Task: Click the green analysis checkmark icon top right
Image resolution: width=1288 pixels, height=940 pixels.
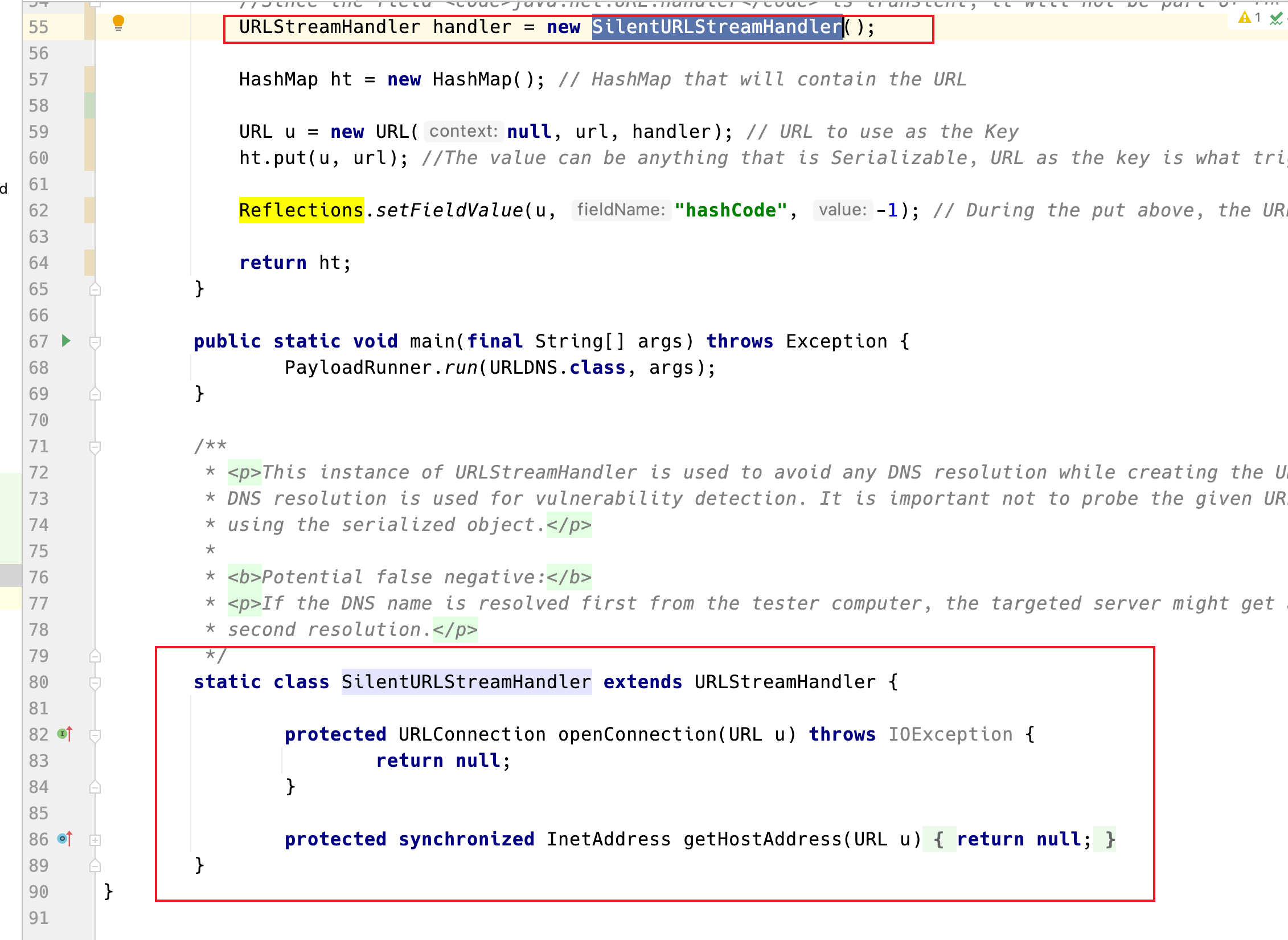Action: [x=1275, y=18]
